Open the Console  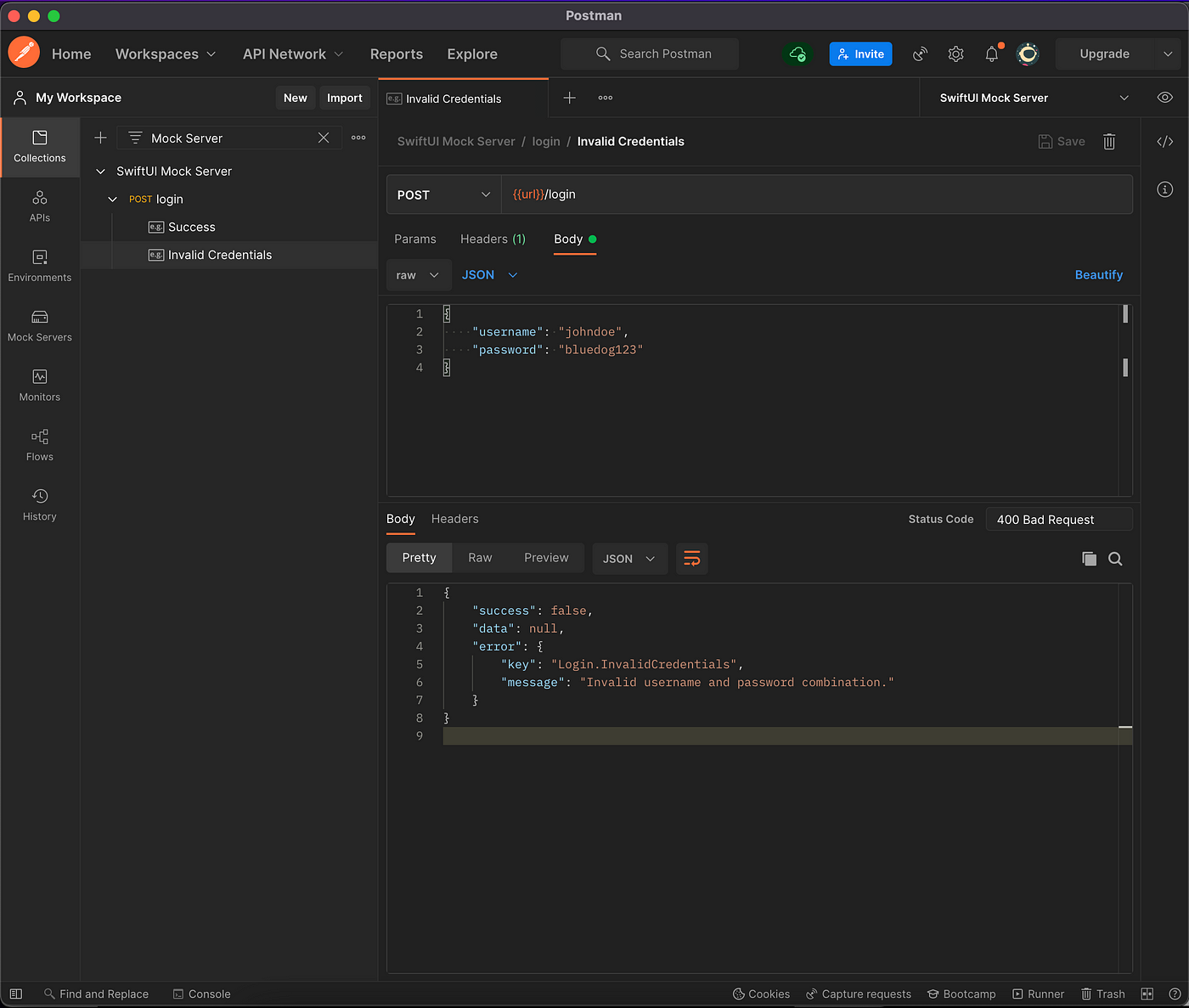(202, 994)
